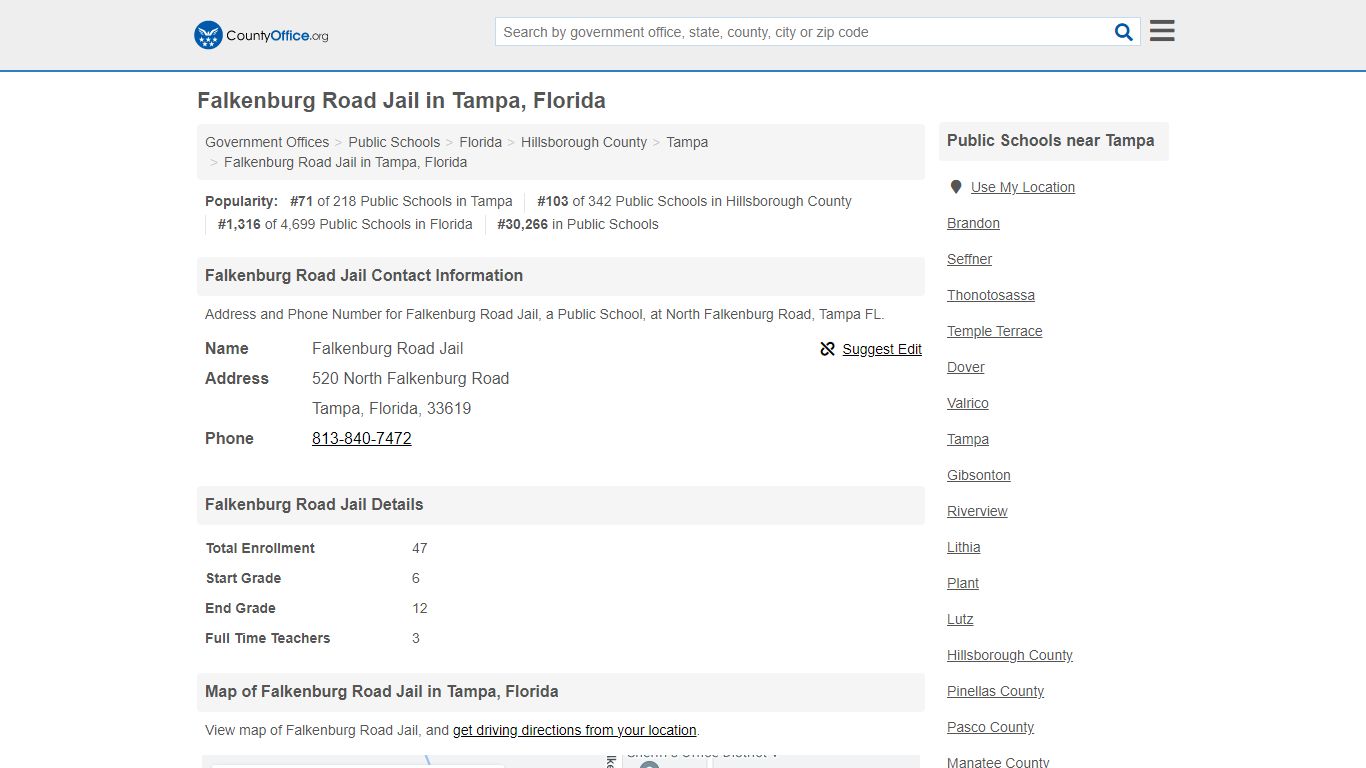
Task: Submit search with the magnifier icon
Action: (x=1124, y=32)
